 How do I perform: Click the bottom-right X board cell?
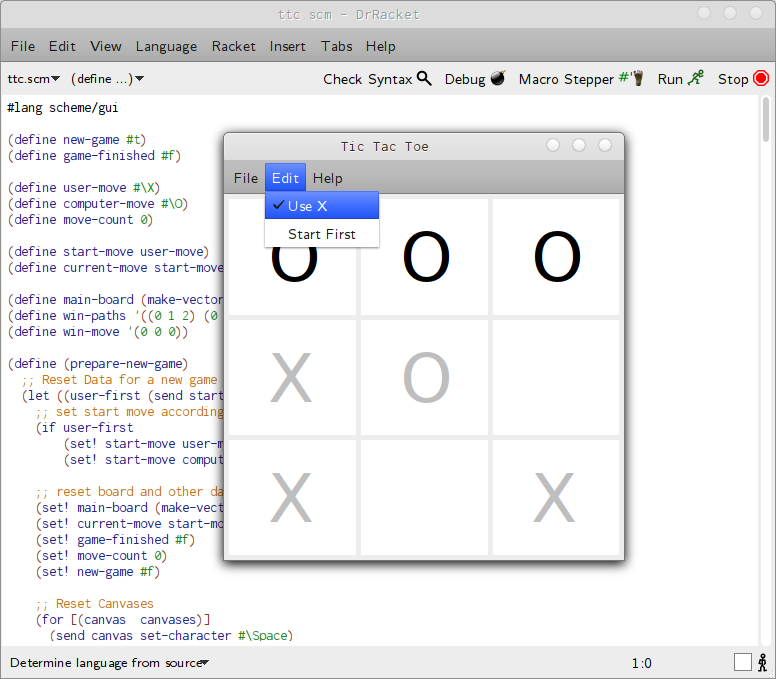[556, 497]
